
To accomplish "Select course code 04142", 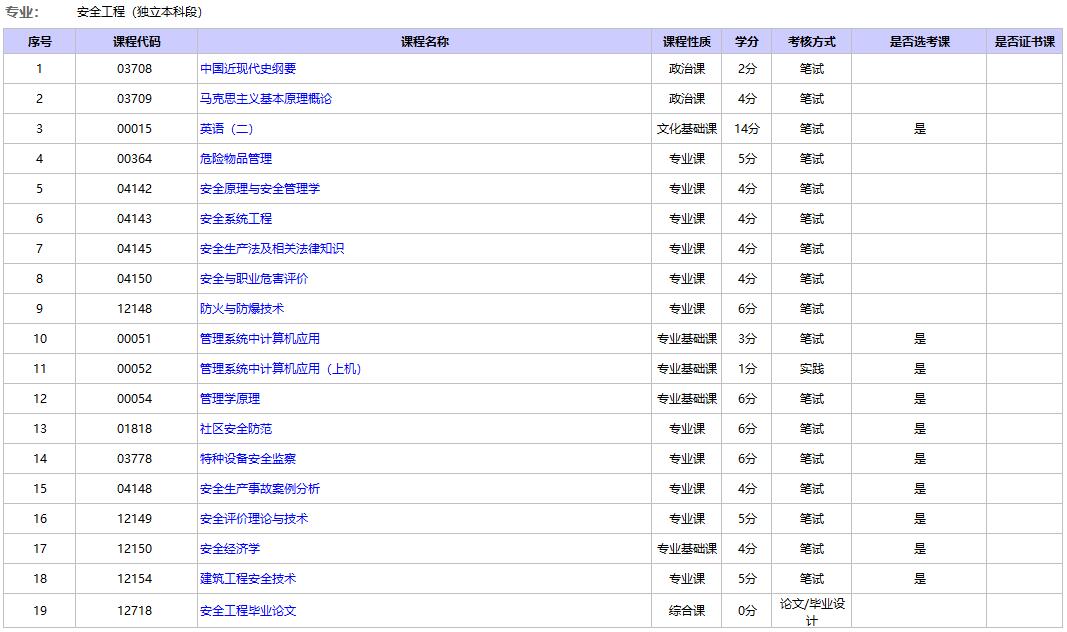I will pyautogui.click(x=135, y=188).
